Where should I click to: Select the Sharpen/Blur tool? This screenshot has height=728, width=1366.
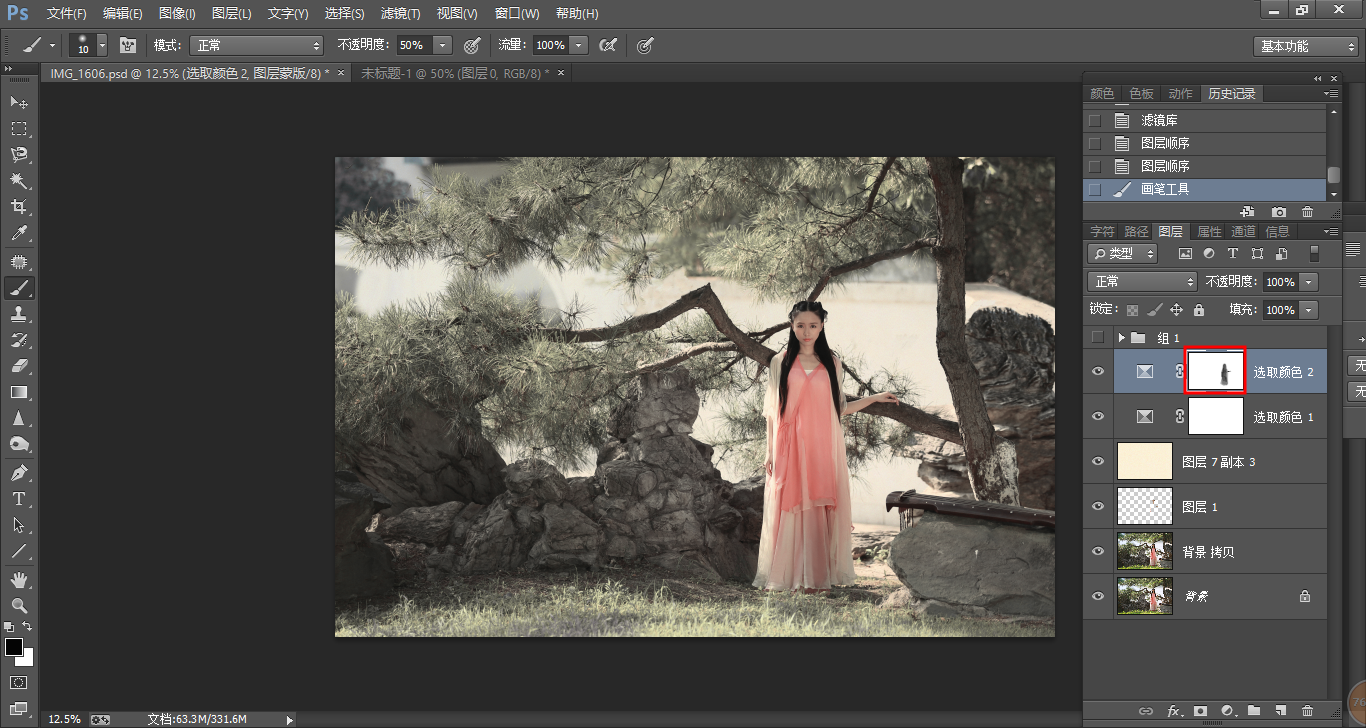19,418
